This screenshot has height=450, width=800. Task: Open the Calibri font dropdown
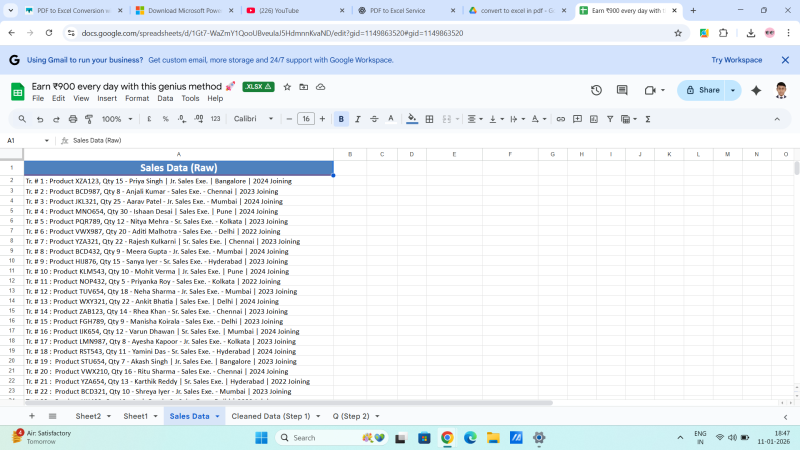tap(253, 119)
